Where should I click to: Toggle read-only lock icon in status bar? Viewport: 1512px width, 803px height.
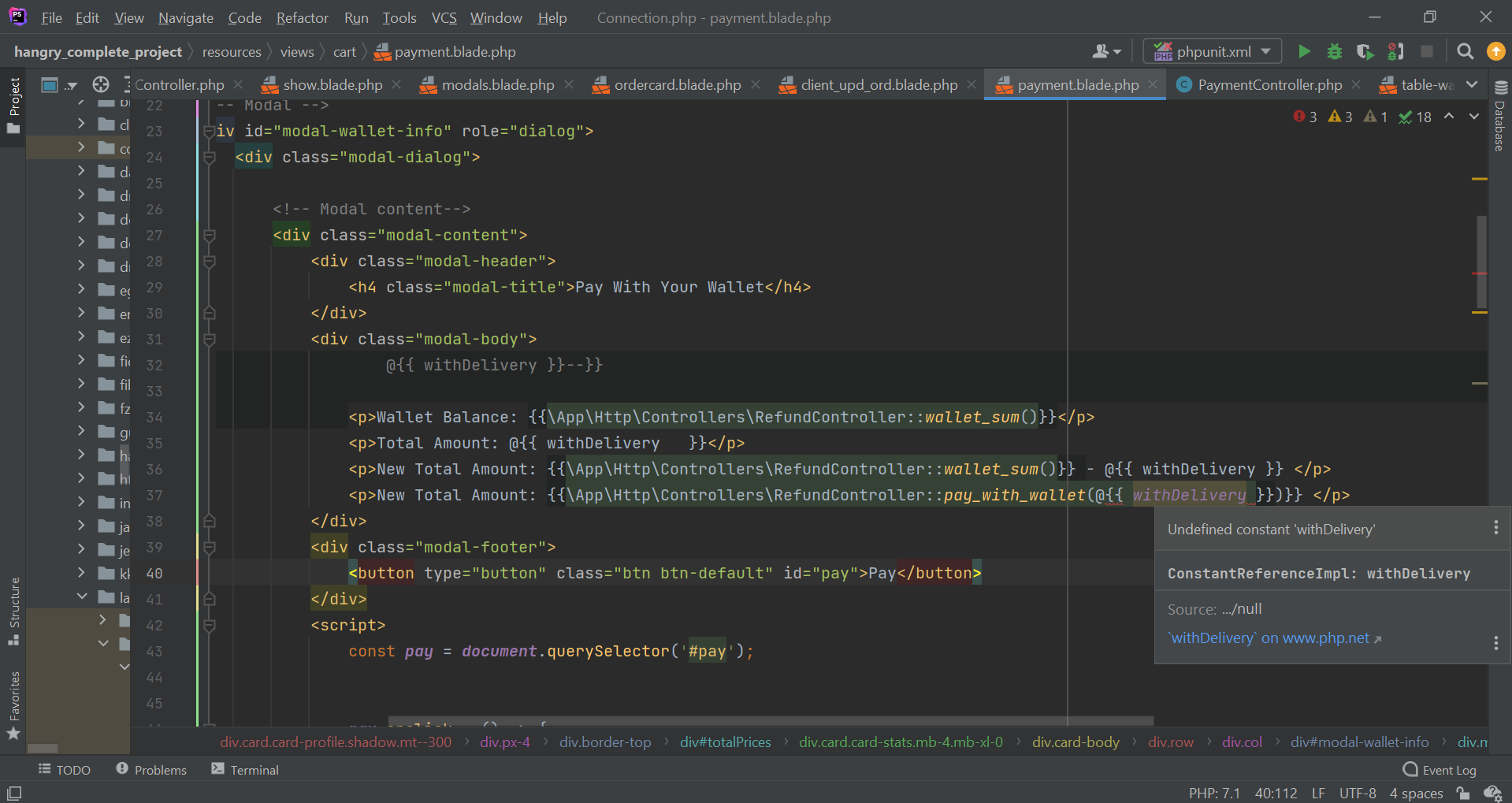point(1464,793)
